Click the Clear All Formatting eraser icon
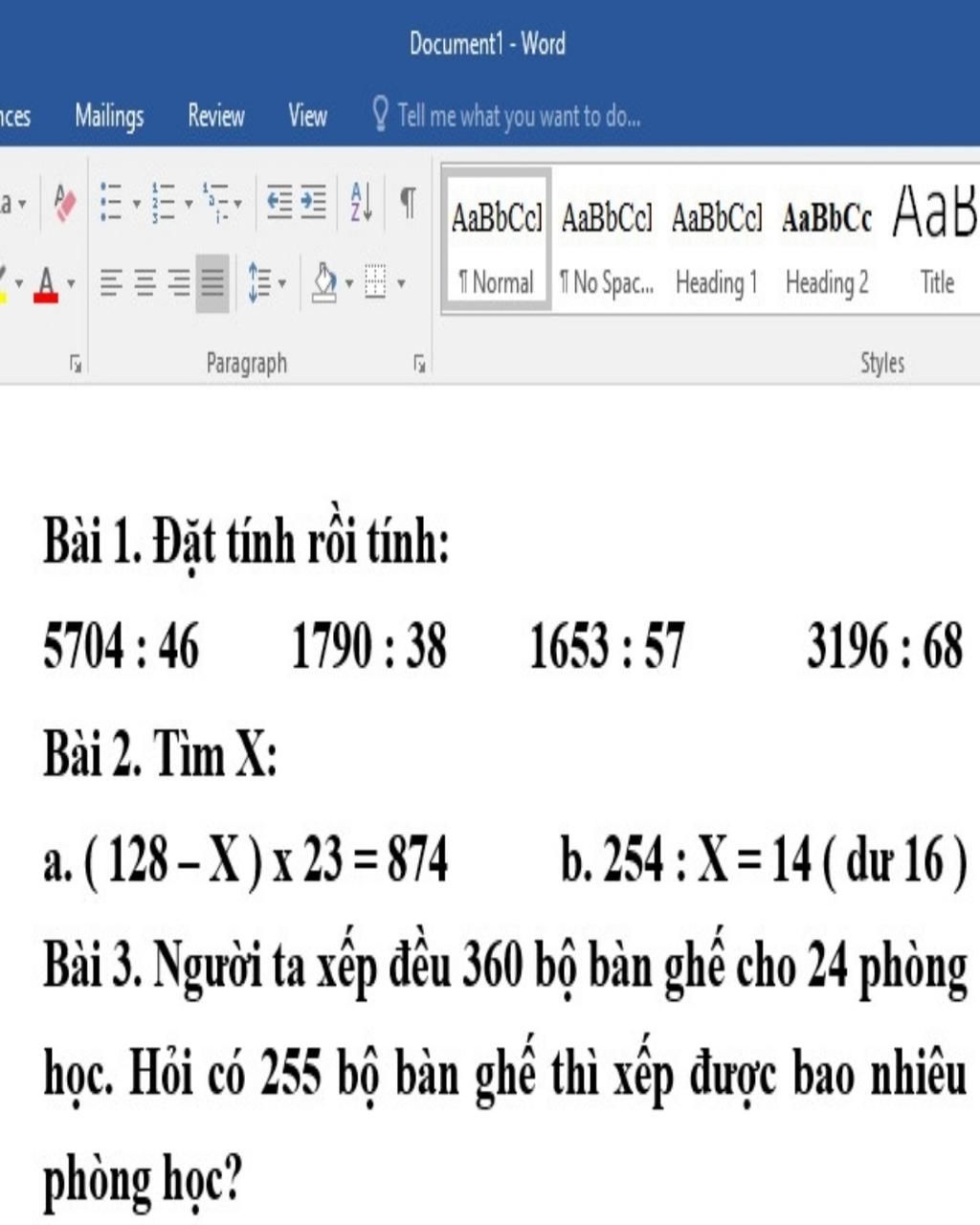The width and height of the screenshot is (980, 1225). tap(65, 204)
